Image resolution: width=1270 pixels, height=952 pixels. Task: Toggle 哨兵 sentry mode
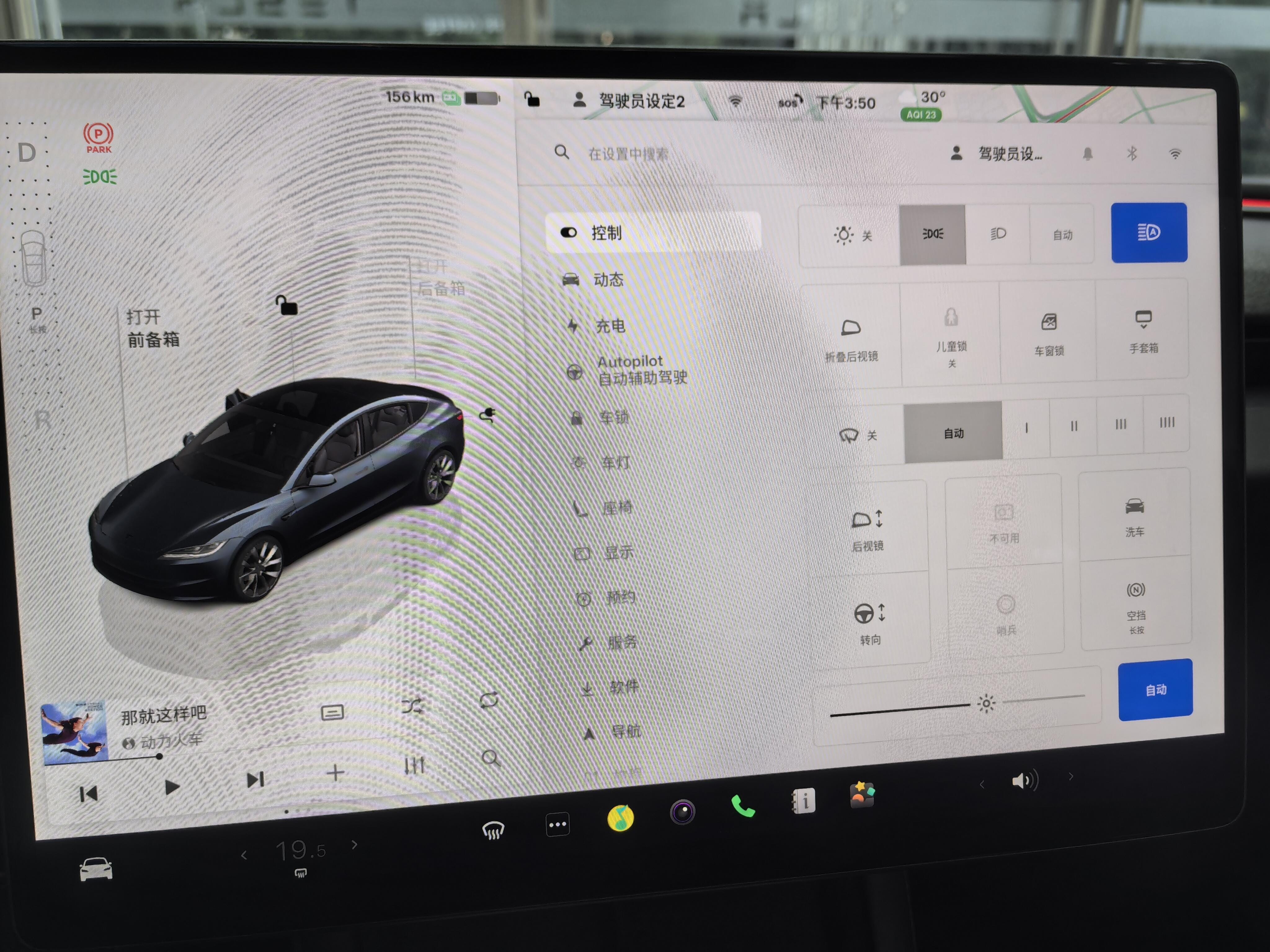coord(1006,613)
